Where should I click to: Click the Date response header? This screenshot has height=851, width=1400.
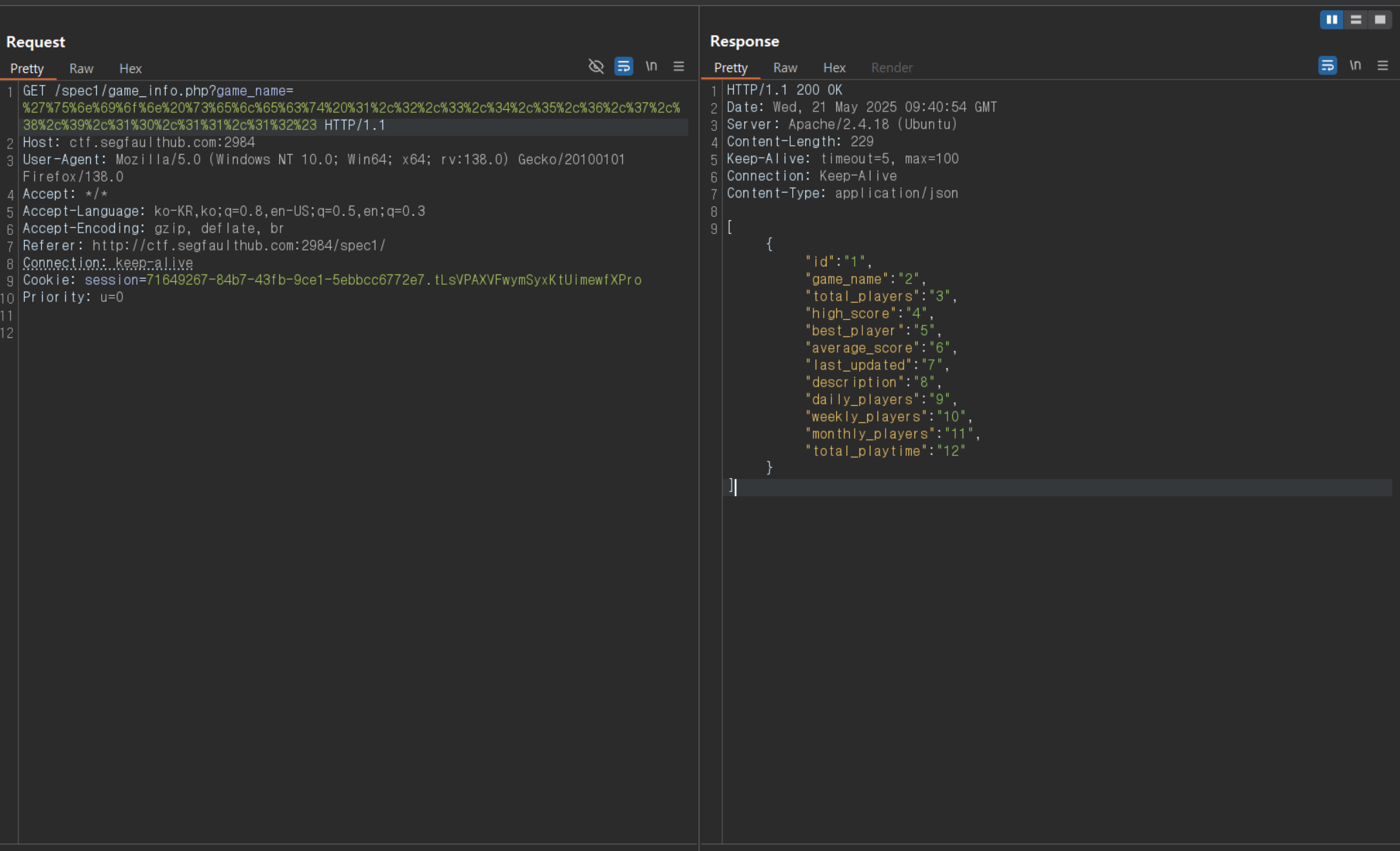pos(862,107)
